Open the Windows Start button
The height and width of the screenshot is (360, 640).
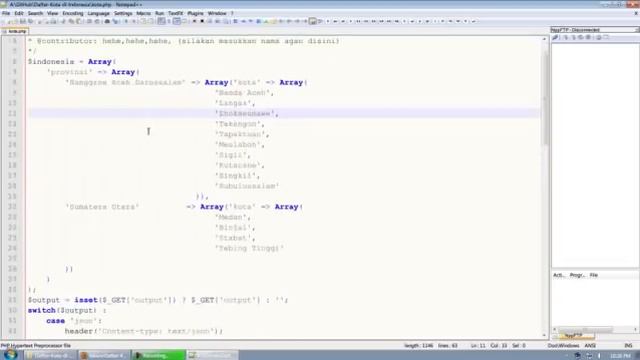(10, 354)
